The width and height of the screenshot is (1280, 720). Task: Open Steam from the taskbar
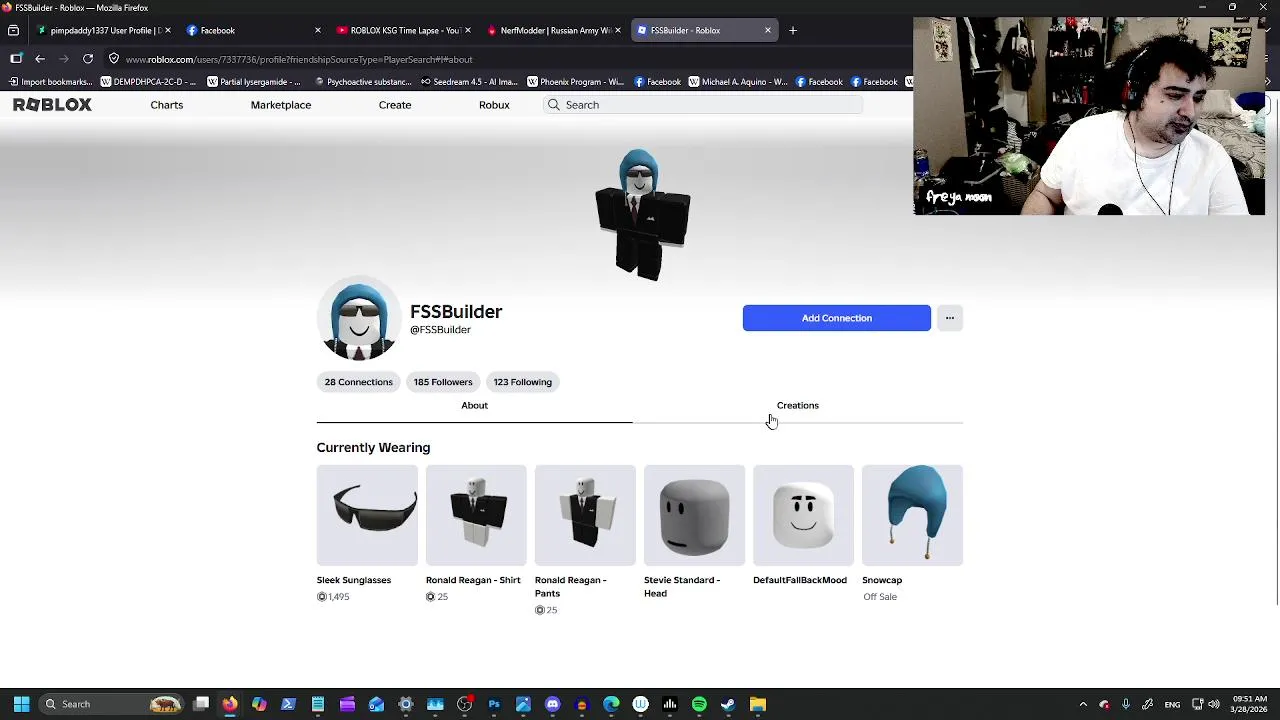pyautogui.click(x=728, y=704)
